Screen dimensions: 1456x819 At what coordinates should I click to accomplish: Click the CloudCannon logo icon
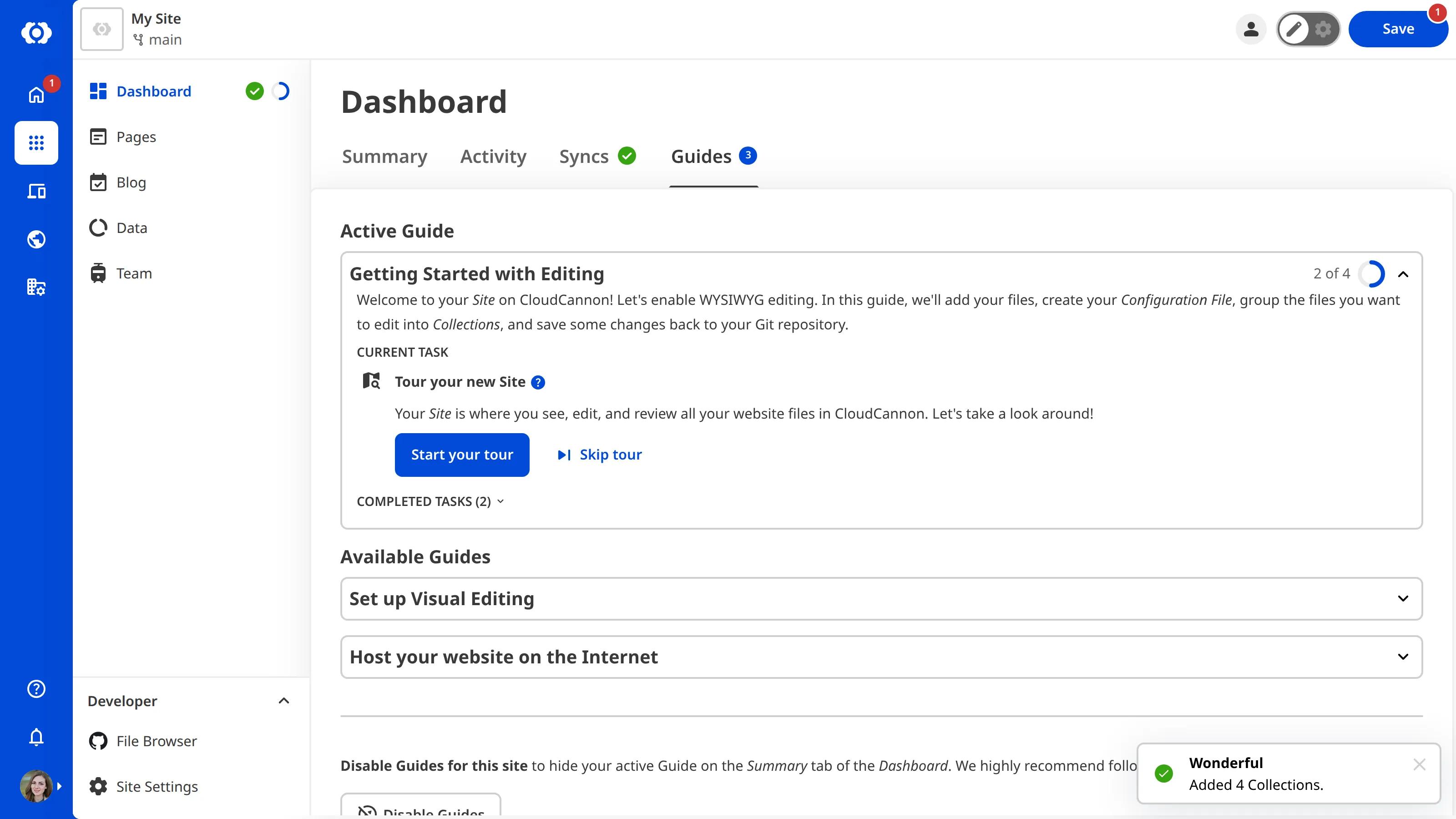coord(36,32)
